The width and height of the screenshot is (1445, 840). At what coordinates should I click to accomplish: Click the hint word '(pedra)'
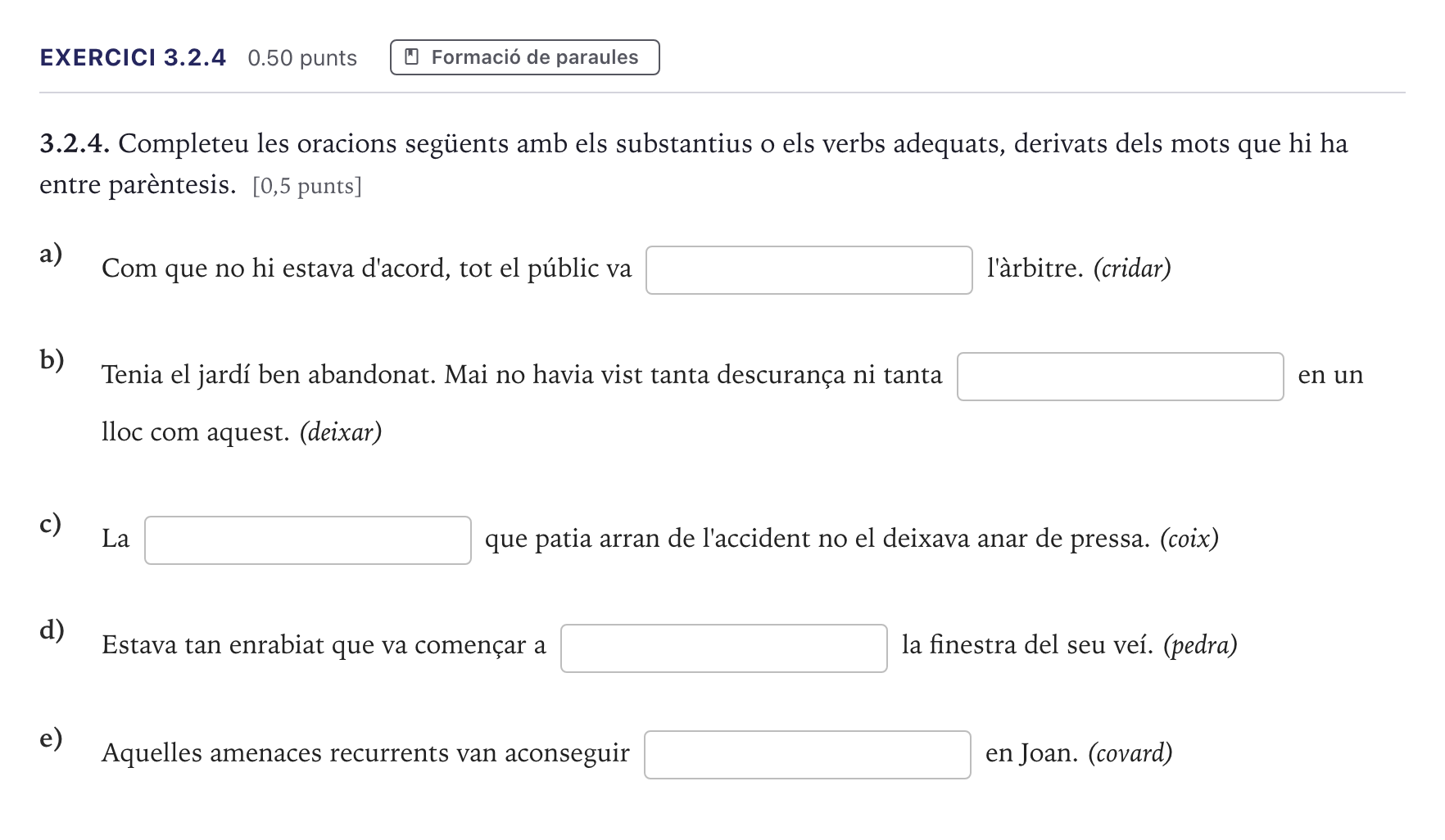click(x=1200, y=646)
